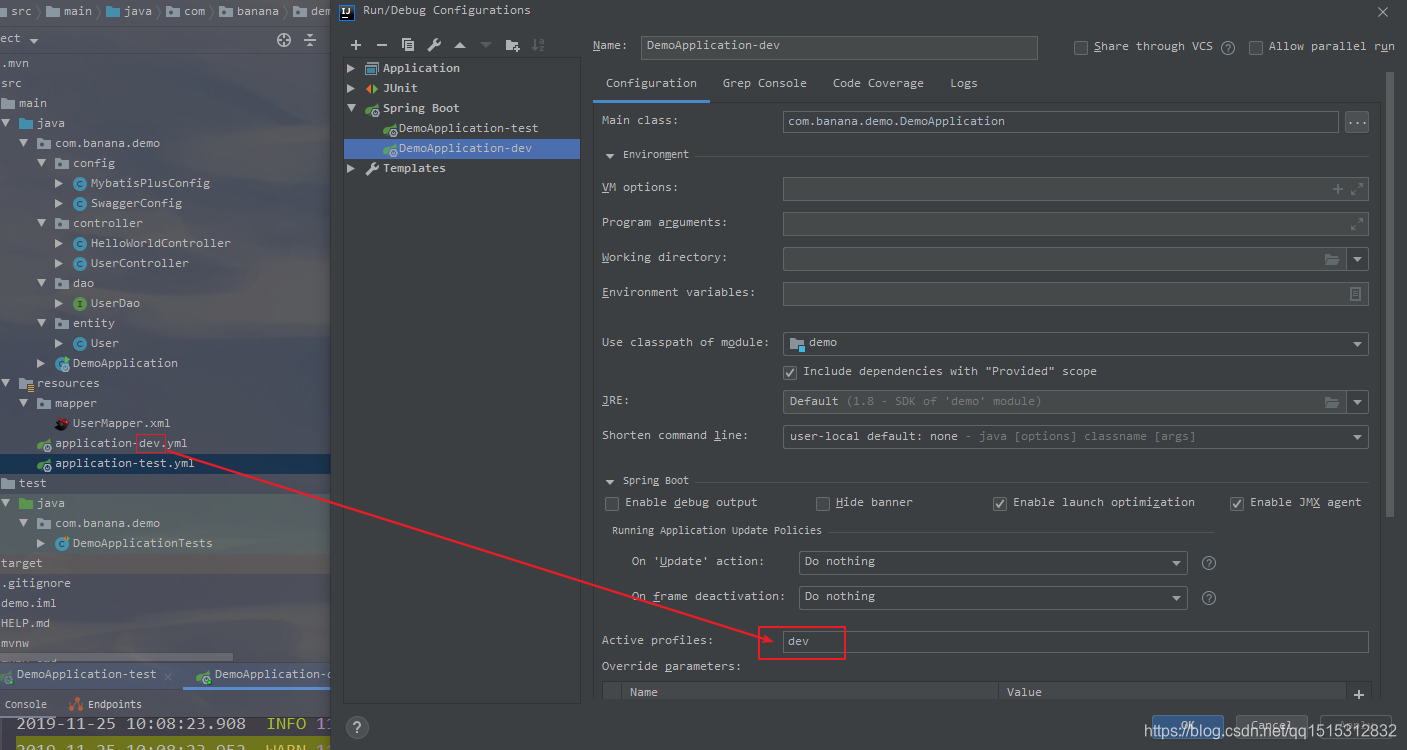Check Hide banner option
This screenshot has width=1407, height=750.
[x=823, y=503]
